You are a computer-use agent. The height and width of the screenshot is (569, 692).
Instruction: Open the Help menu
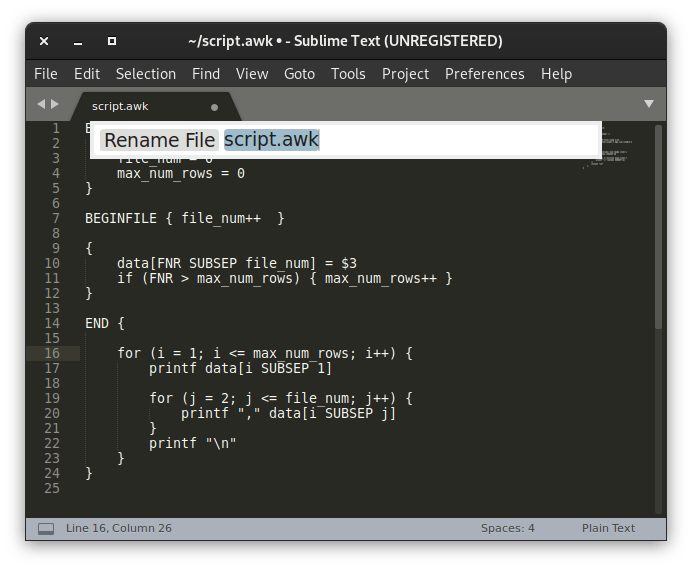click(556, 74)
